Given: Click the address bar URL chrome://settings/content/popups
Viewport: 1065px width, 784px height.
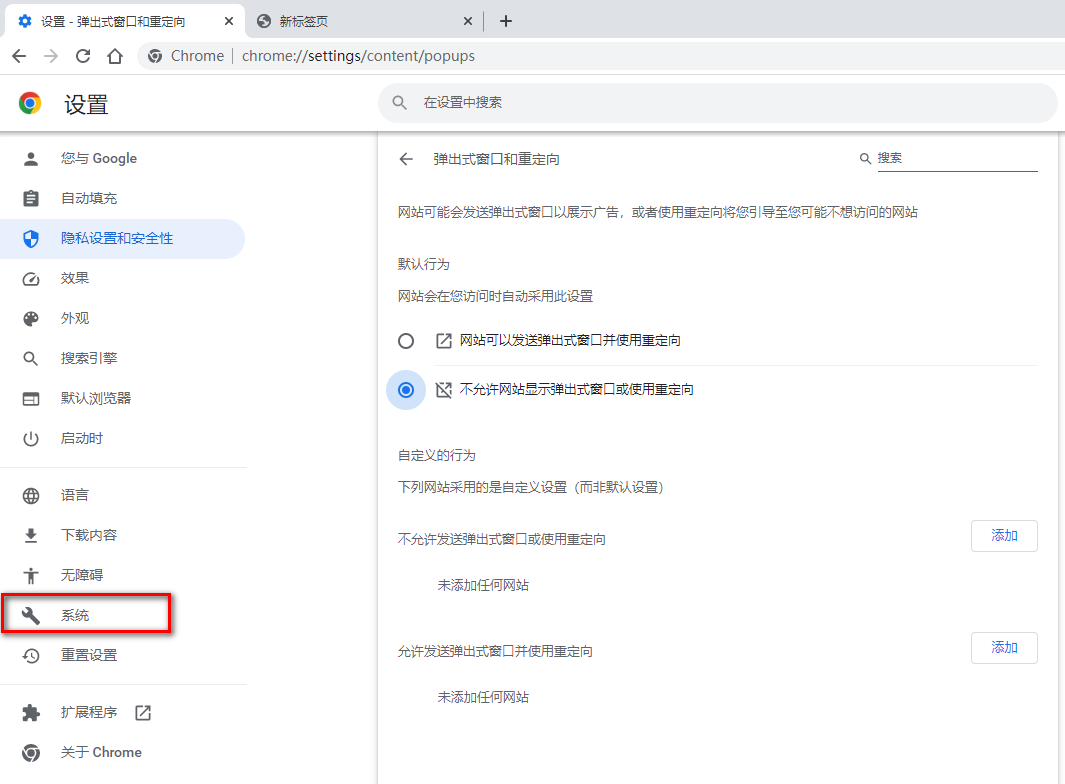Looking at the screenshot, I should point(358,56).
